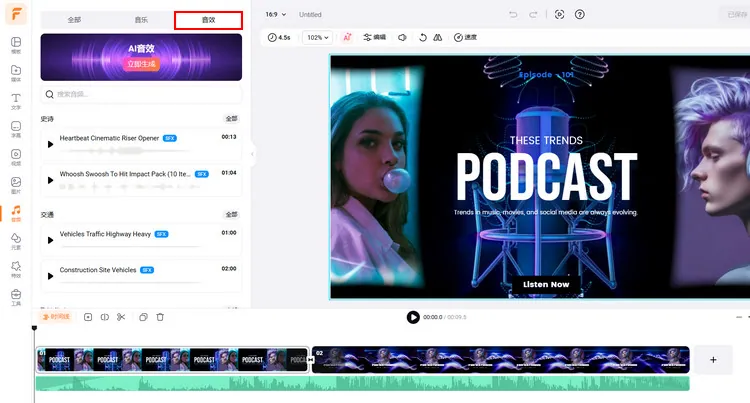Select the PODCAST title on canvas

546,176
